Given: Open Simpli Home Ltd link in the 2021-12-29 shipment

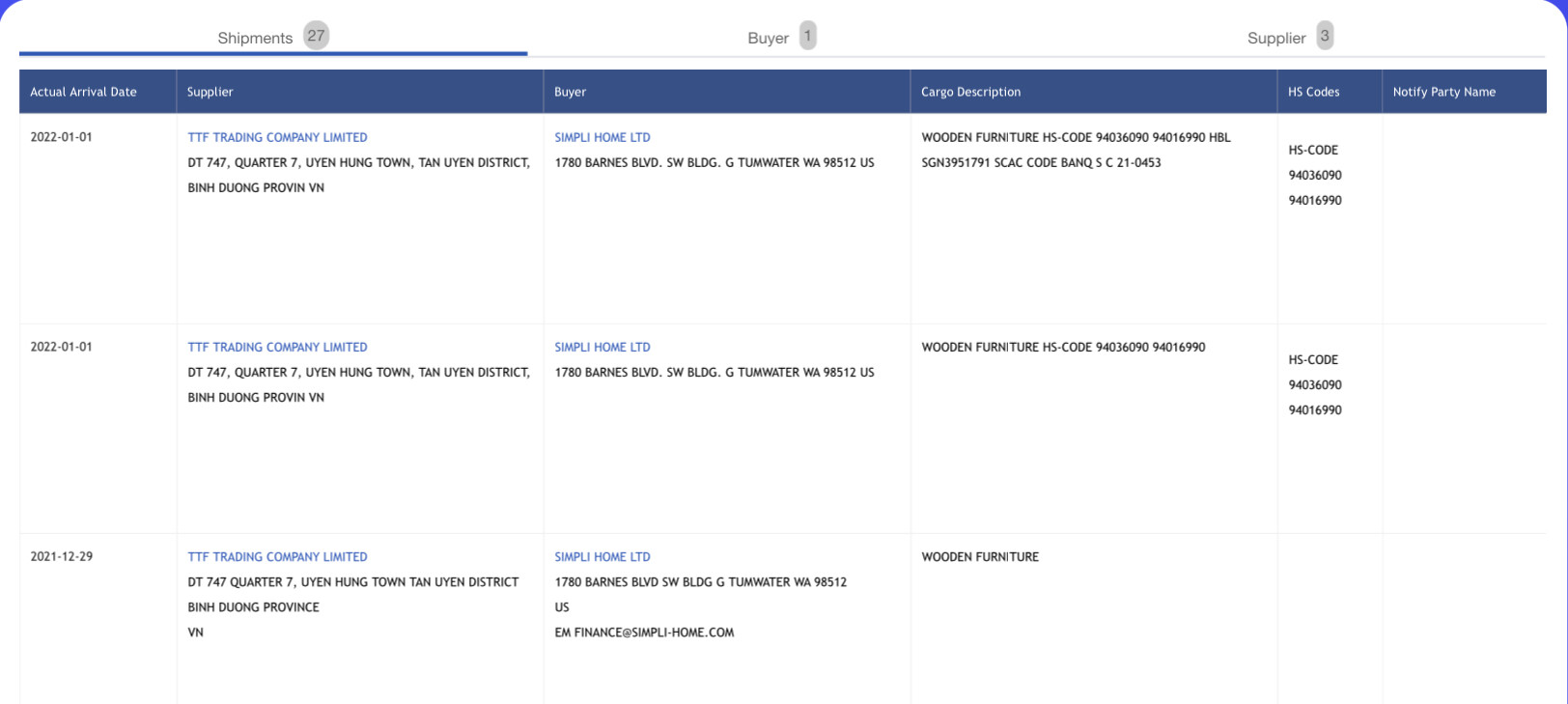Looking at the screenshot, I should click(x=602, y=557).
